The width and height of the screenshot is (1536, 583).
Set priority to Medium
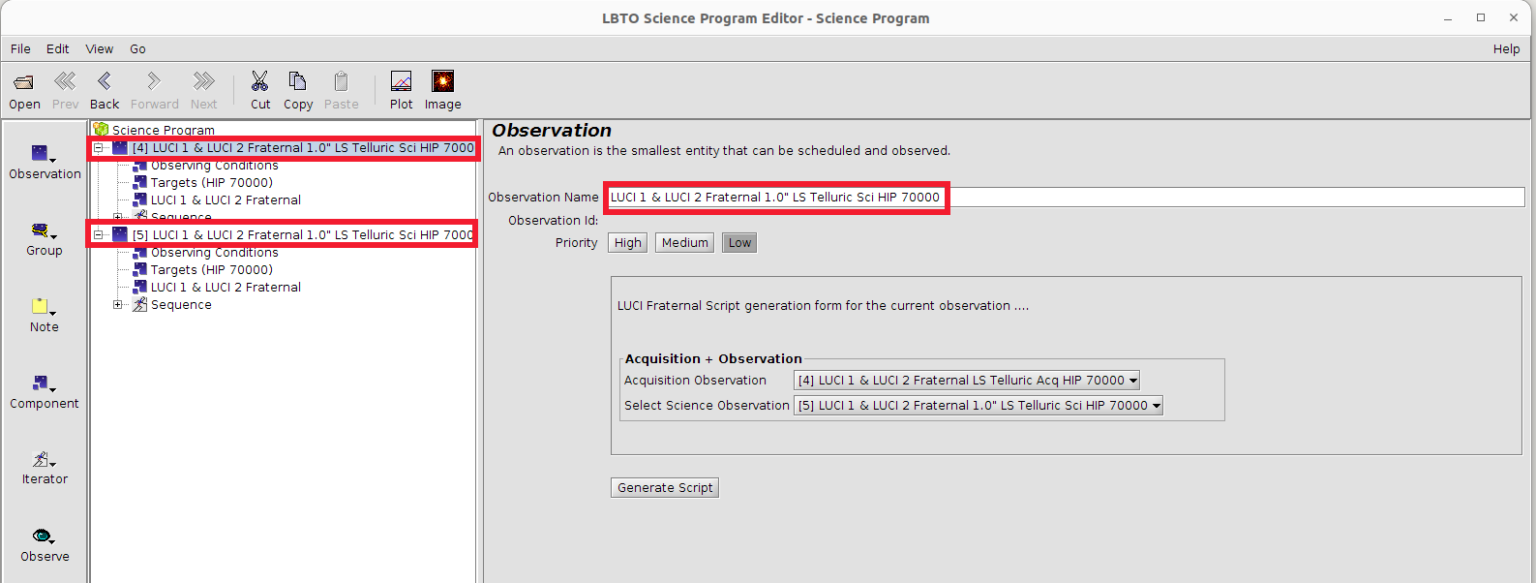coord(685,243)
